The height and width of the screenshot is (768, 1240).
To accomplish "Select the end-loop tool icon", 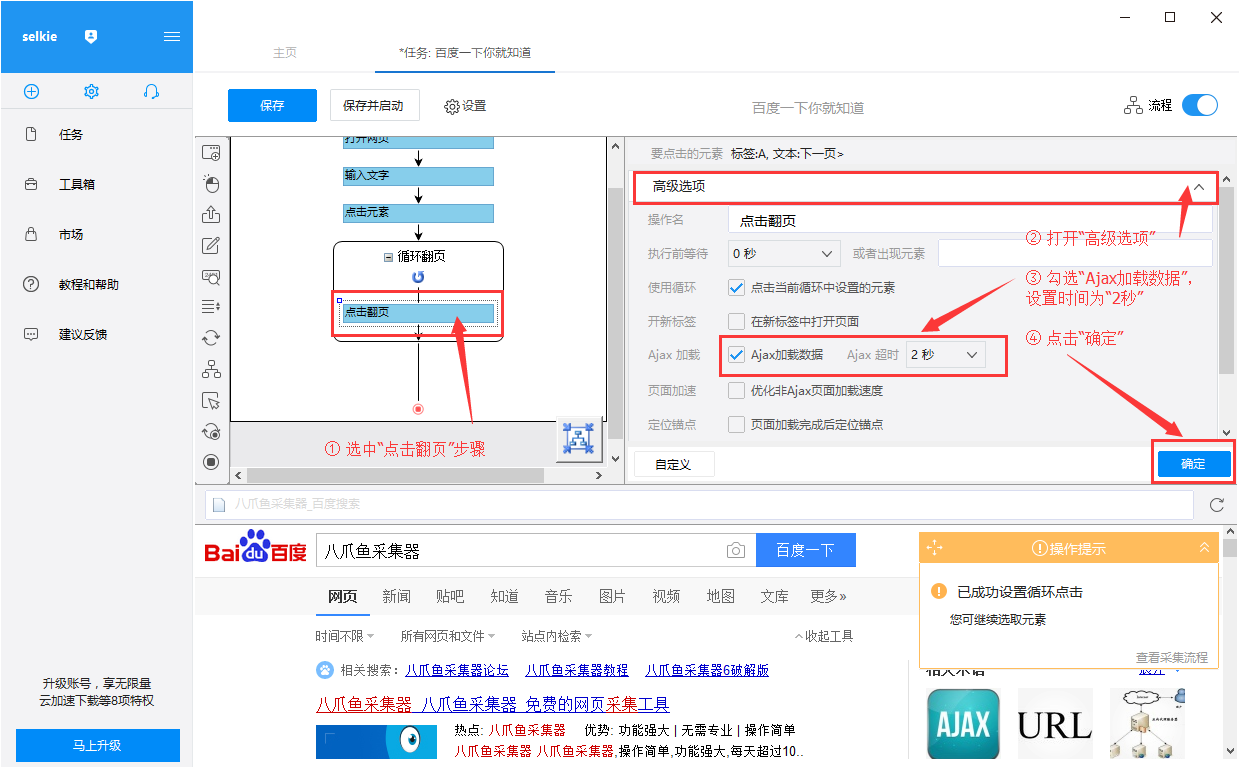I will 211,431.
